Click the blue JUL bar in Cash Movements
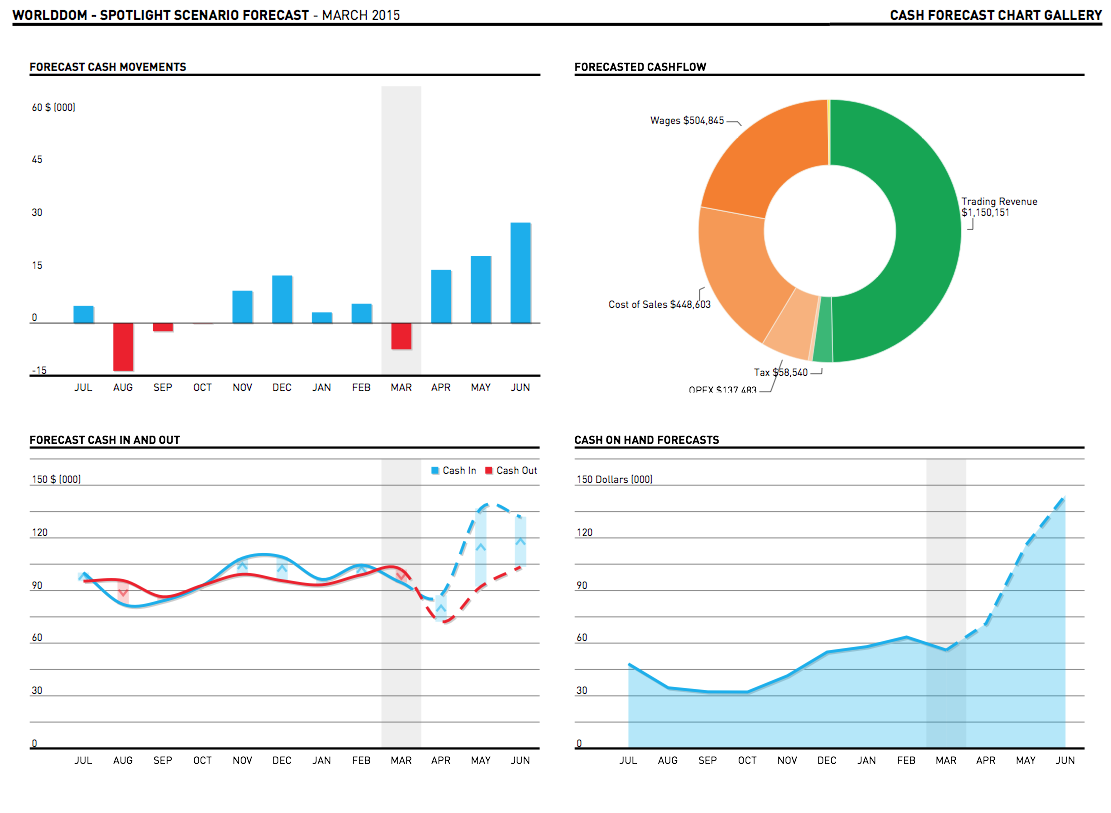 click(84, 315)
